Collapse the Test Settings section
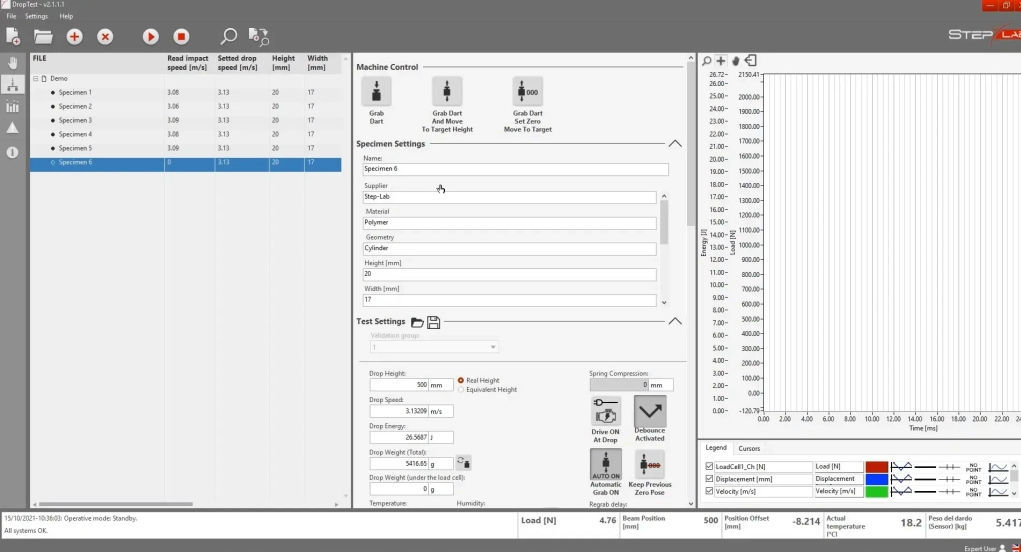 [675, 321]
